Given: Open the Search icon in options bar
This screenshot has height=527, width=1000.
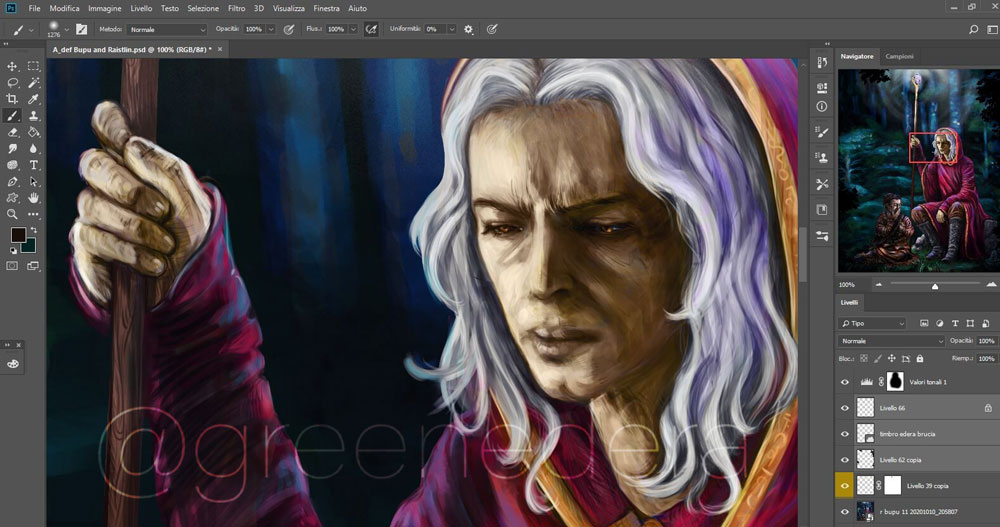Looking at the screenshot, I should pos(973,29).
